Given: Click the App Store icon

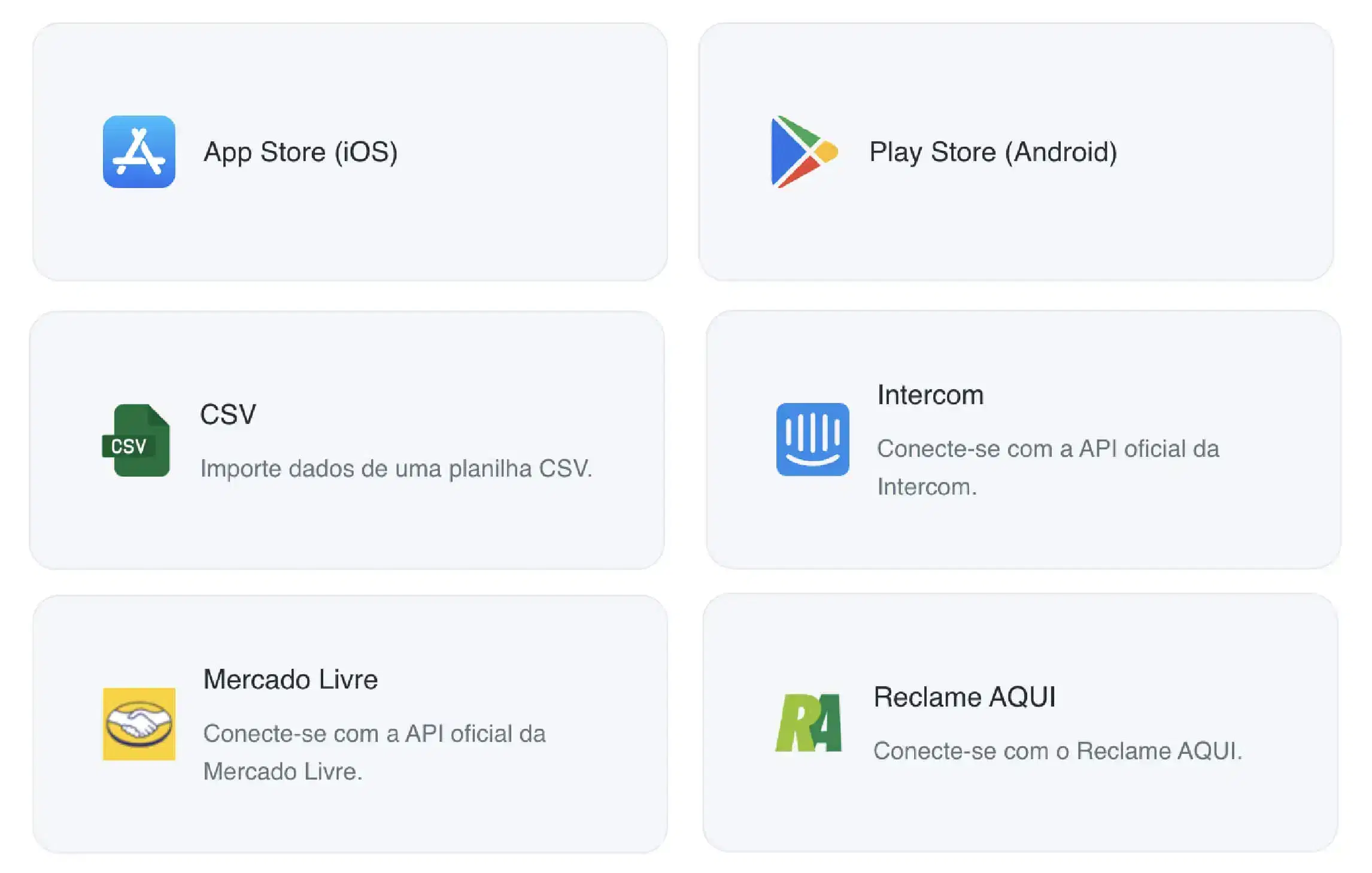Looking at the screenshot, I should 139,151.
